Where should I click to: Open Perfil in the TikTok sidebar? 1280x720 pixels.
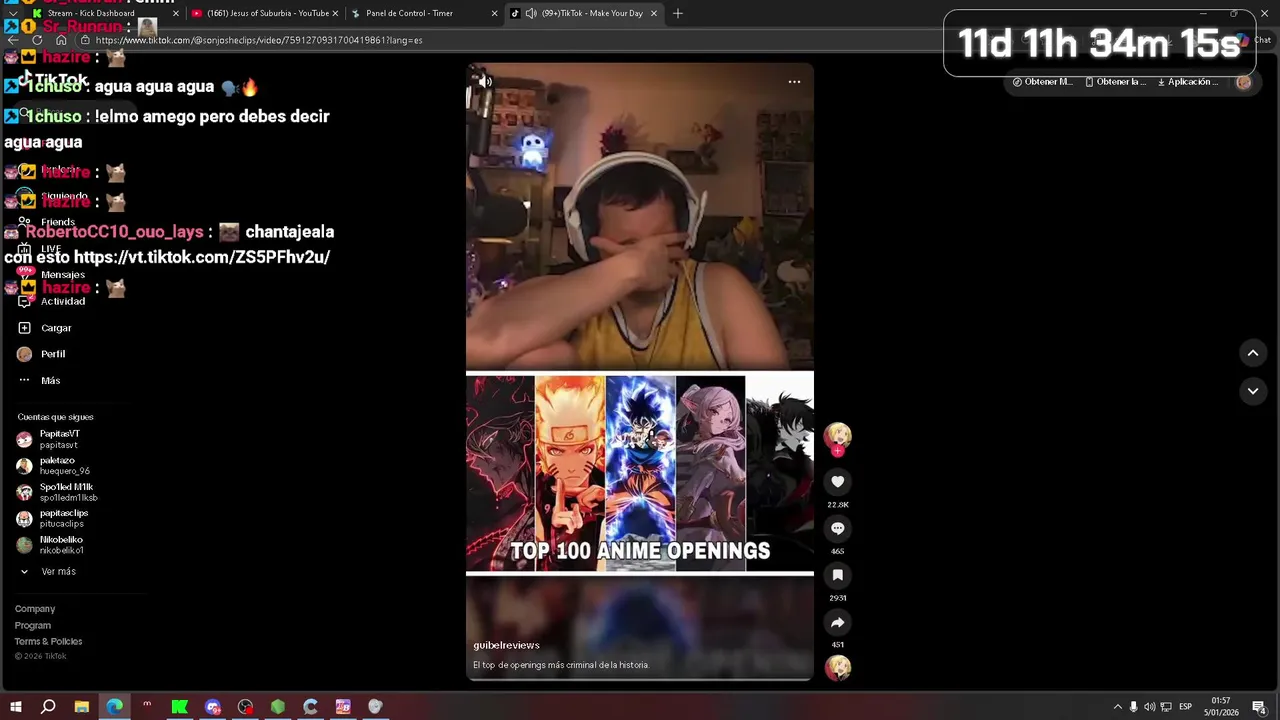click(x=41, y=354)
